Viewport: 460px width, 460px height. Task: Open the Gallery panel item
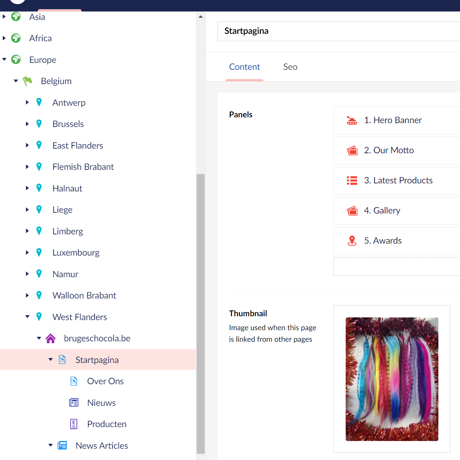click(x=397, y=211)
